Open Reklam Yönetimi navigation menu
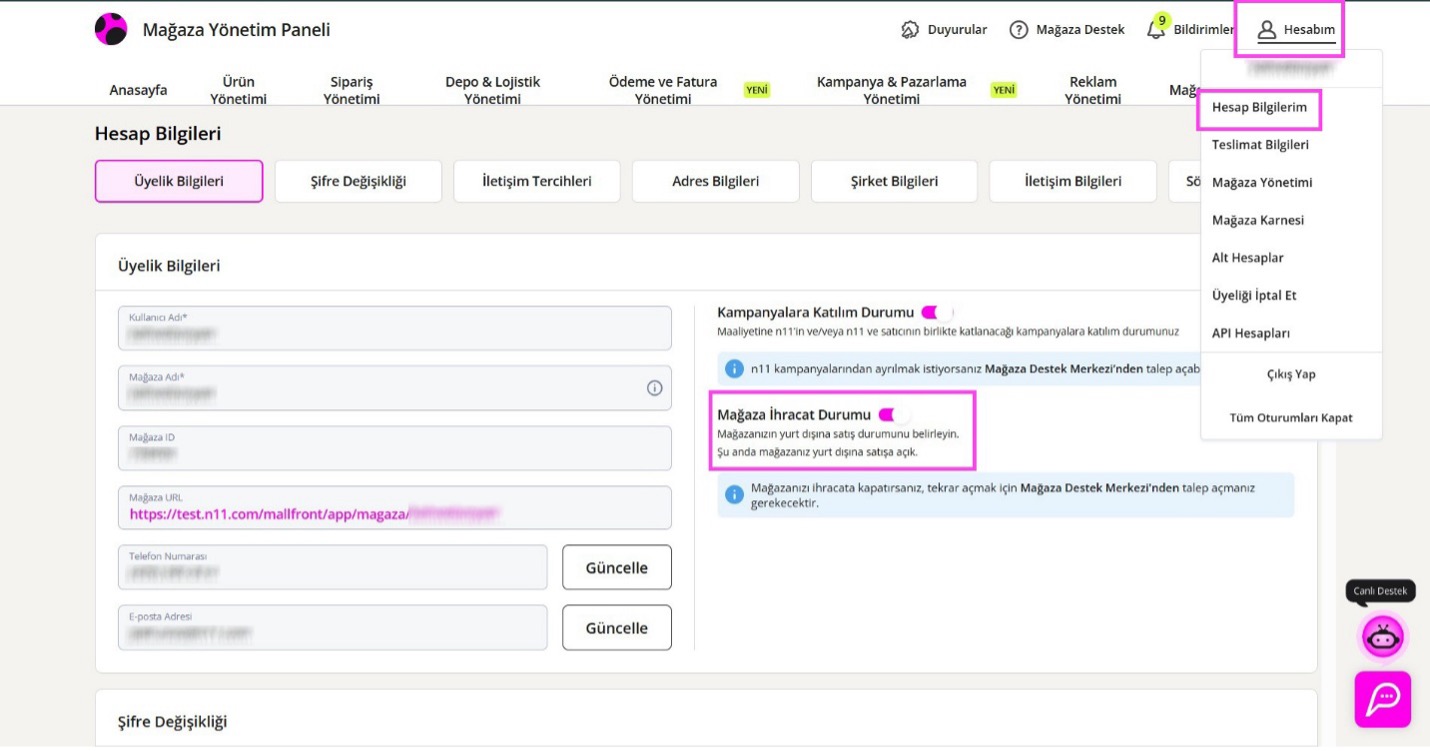The height and width of the screenshot is (751, 1430). [1093, 90]
